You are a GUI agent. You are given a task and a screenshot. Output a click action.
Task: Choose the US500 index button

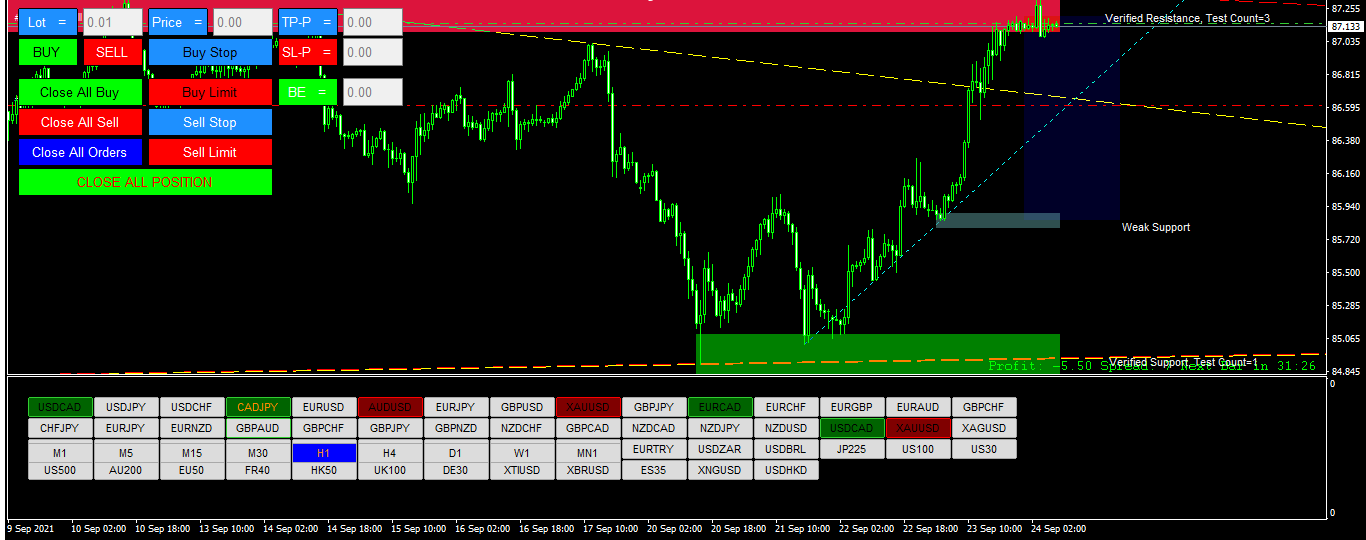pyautogui.click(x=59, y=470)
